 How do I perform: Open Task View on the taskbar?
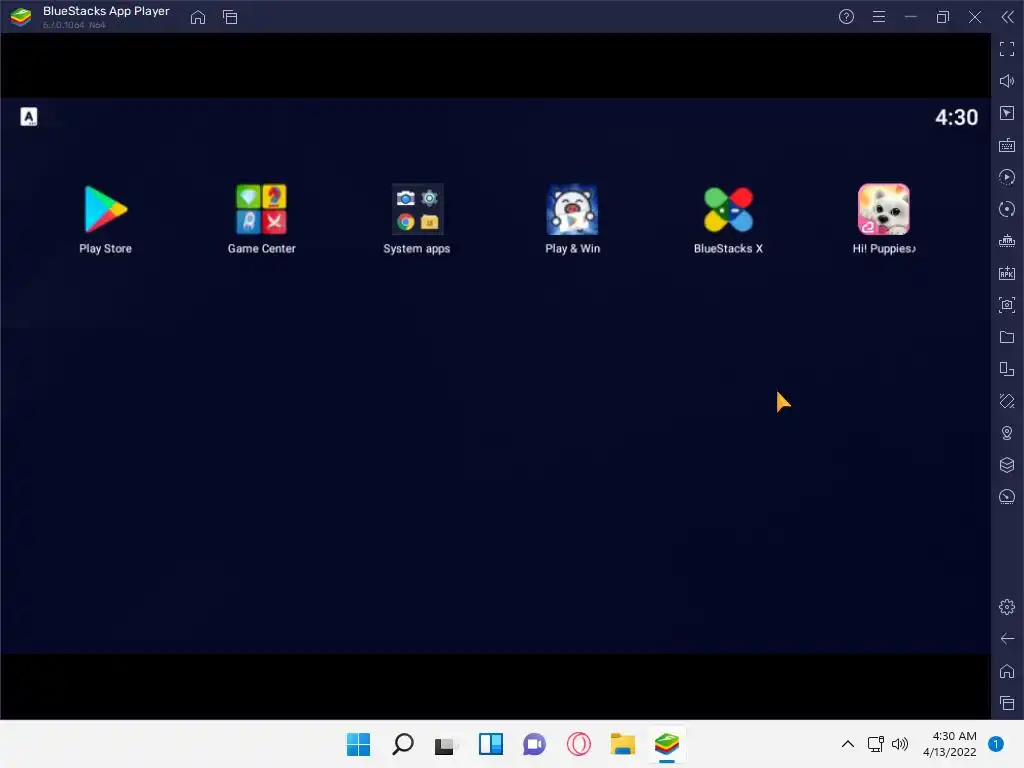coord(446,744)
